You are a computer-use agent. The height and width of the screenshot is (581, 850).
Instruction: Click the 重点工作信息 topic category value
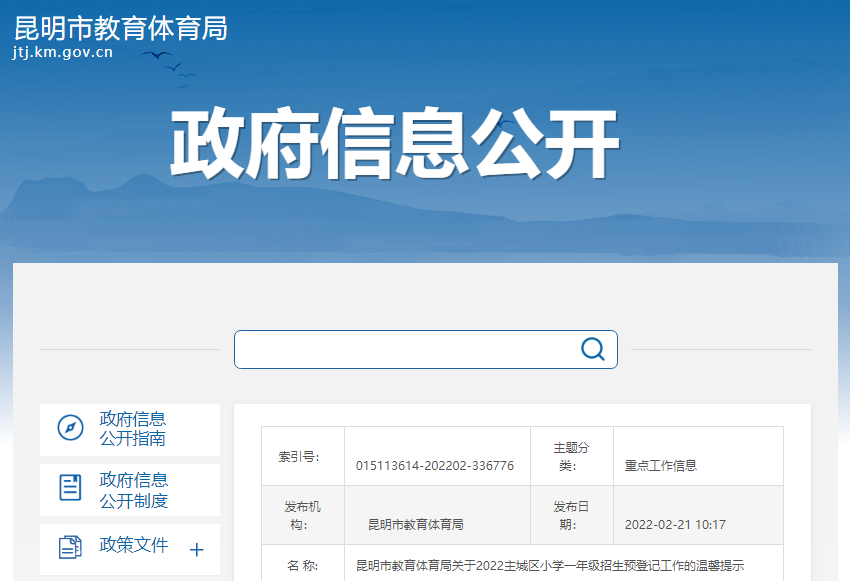pos(661,466)
